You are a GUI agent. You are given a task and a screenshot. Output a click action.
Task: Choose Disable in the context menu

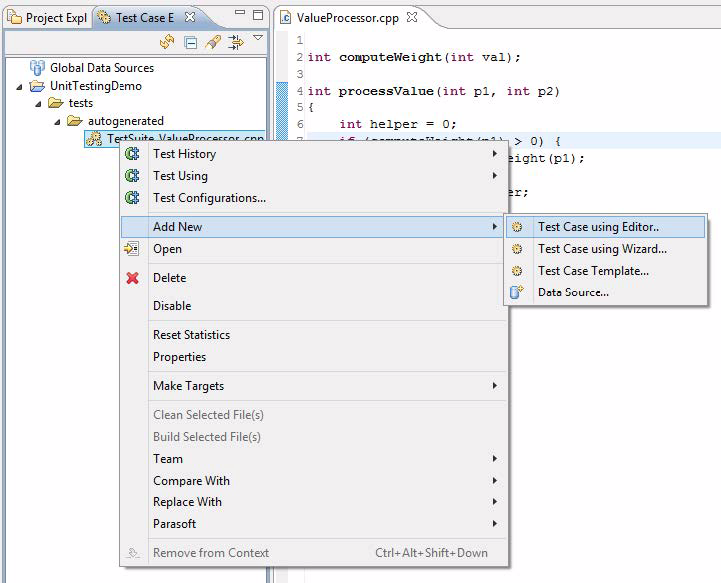(314, 306)
